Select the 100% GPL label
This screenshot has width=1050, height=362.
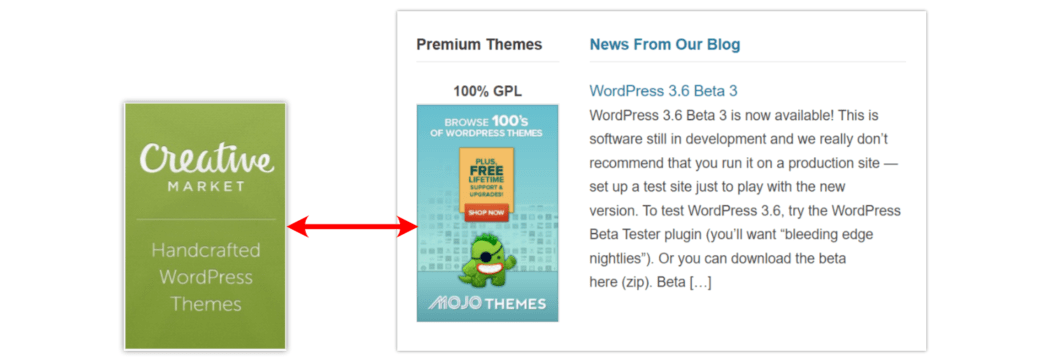[487, 92]
